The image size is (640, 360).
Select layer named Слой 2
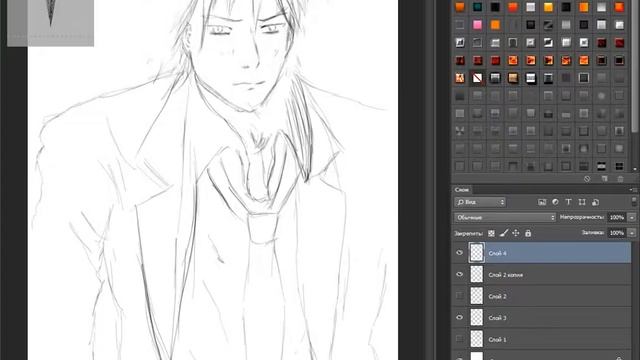pyautogui.click(x=542, y=296)
